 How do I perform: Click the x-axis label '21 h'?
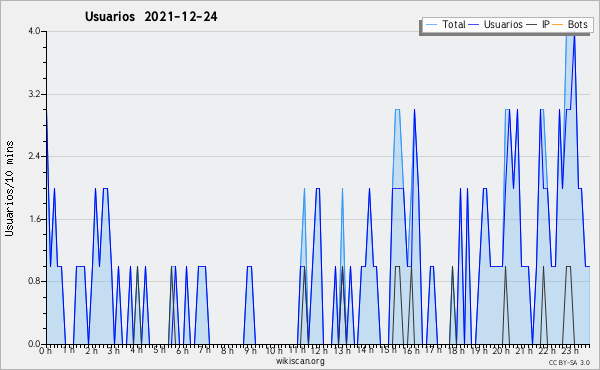pos(524,351)
